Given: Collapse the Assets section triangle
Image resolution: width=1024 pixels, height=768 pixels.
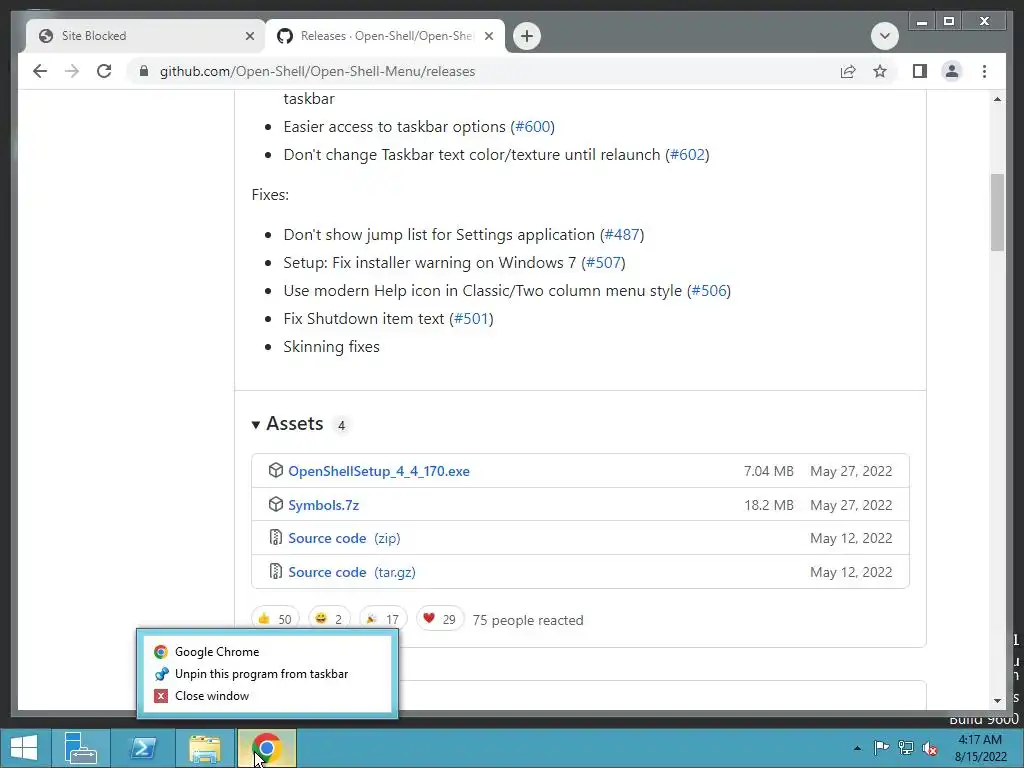Looking at the screenshot, I should point(255,424).
